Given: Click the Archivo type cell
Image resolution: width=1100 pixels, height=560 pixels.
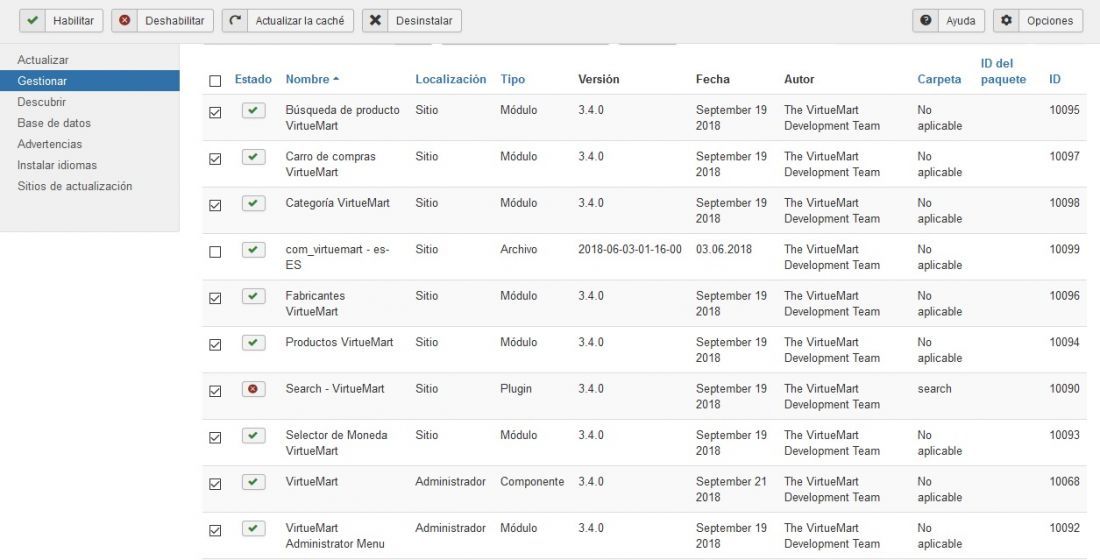Looking at the screenshot, I should coord(518,249).
